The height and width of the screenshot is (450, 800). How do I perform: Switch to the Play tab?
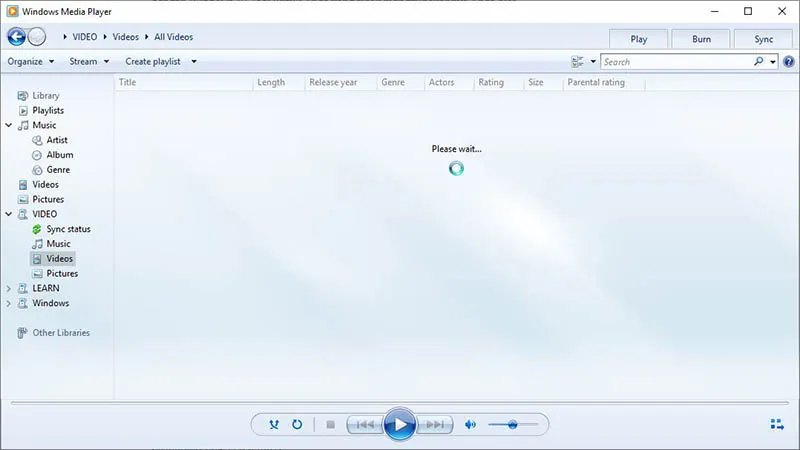tap(638, 39)
